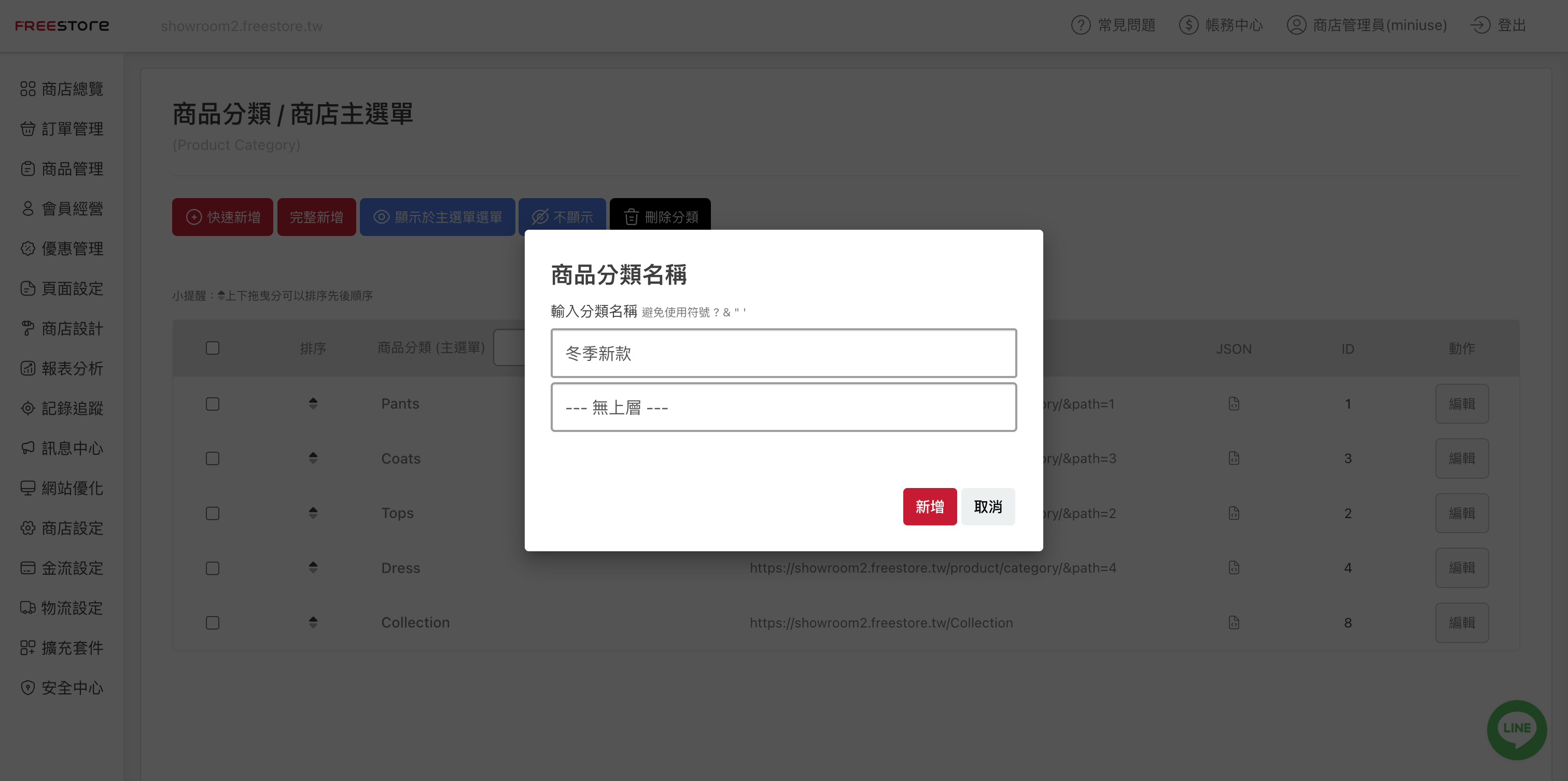Viewport: 1568px width, 781px height.
Task: Toggle the select-all header checkbox
Action: 213,348
